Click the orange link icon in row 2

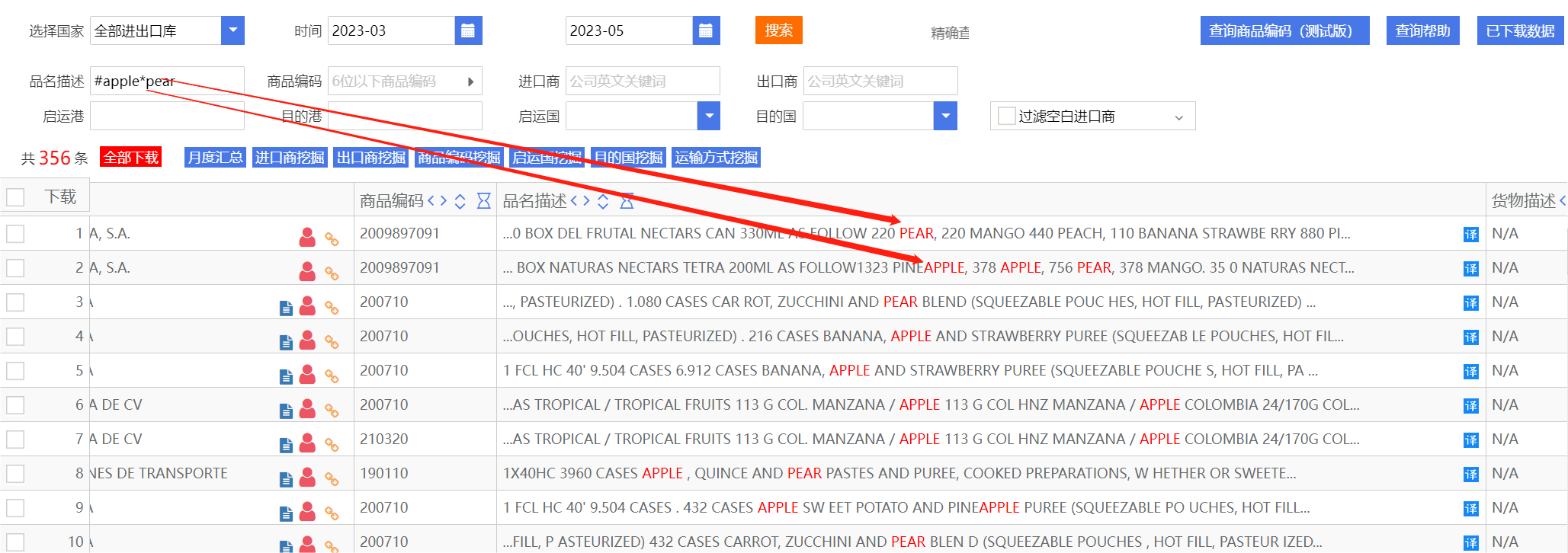tap(332, 273)
